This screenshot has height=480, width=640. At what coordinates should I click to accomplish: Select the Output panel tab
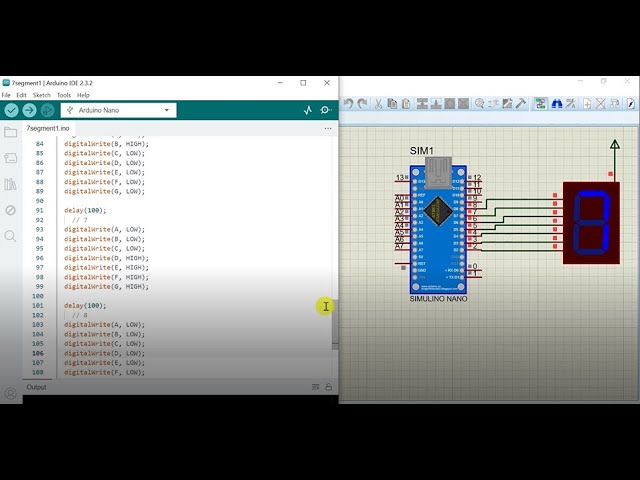click(x=36, y=387)
